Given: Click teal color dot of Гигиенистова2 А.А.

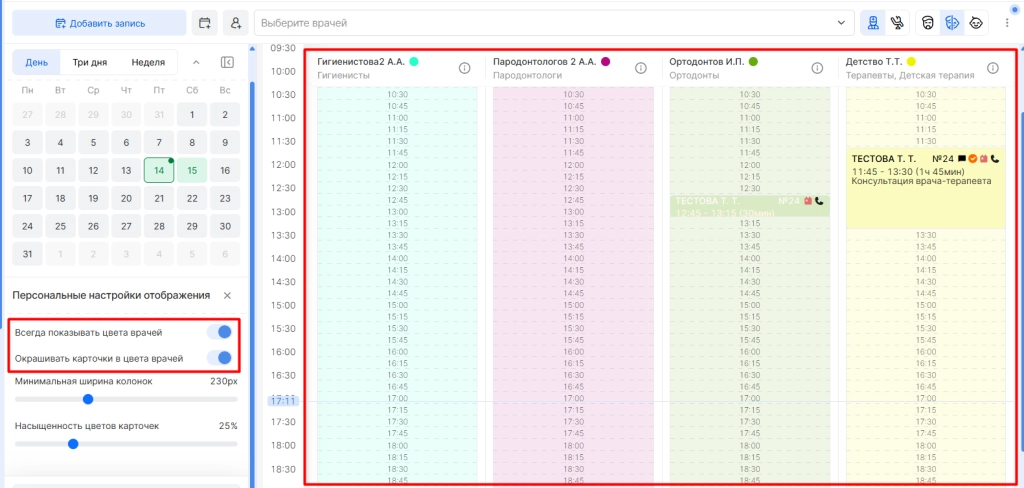Looking at the screenshot, I should [413, 61].
